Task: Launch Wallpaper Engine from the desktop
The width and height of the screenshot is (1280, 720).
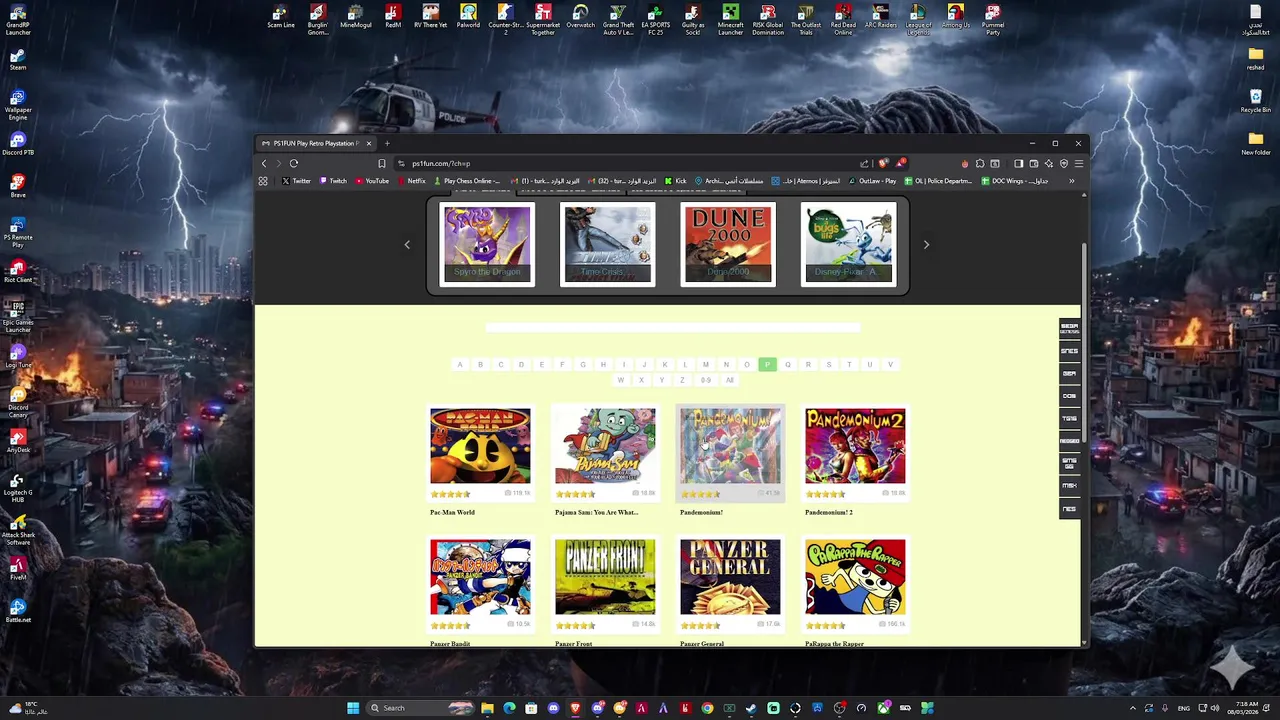Action: click(18, 105)
